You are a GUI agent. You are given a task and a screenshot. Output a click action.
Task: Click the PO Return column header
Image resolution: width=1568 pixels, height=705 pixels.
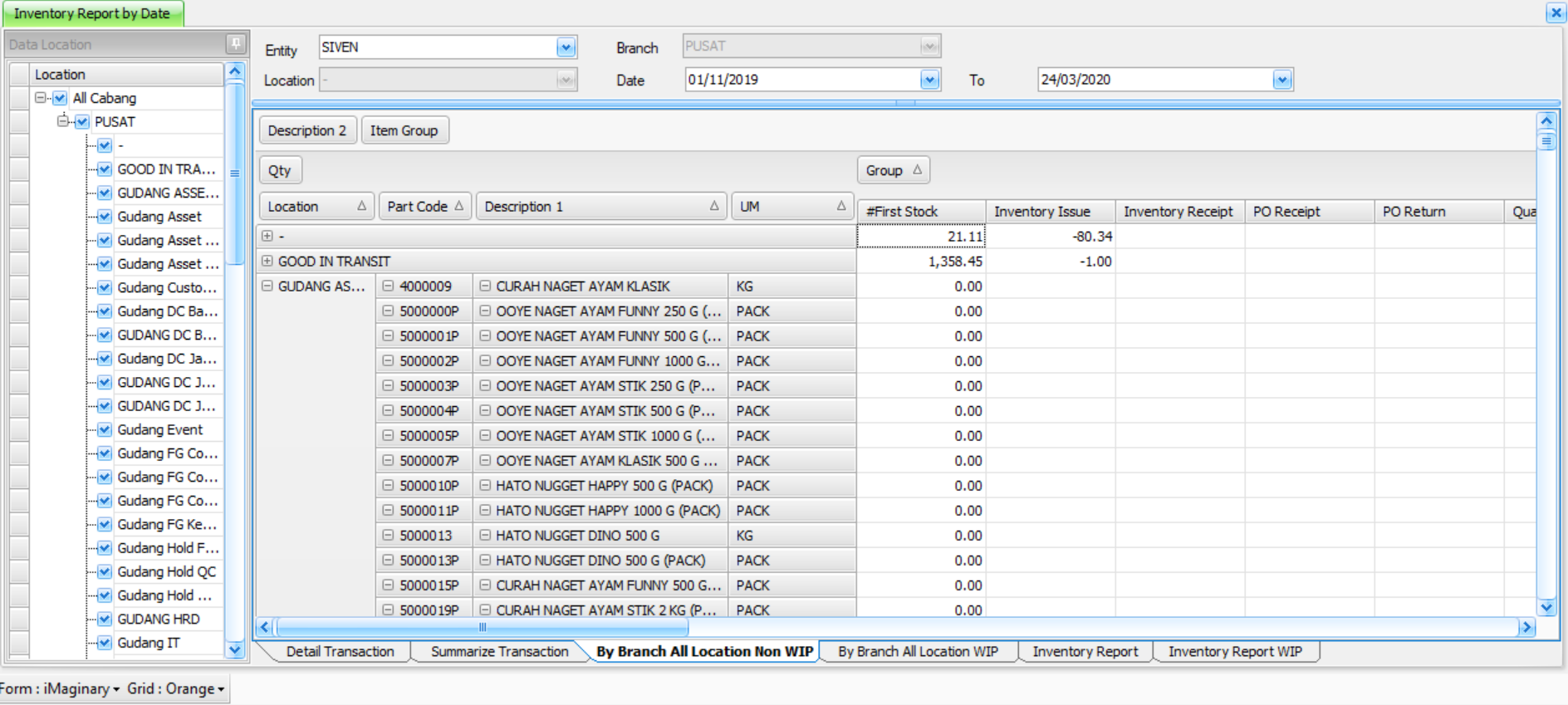pyautogui.click(x=1439, y=212)
